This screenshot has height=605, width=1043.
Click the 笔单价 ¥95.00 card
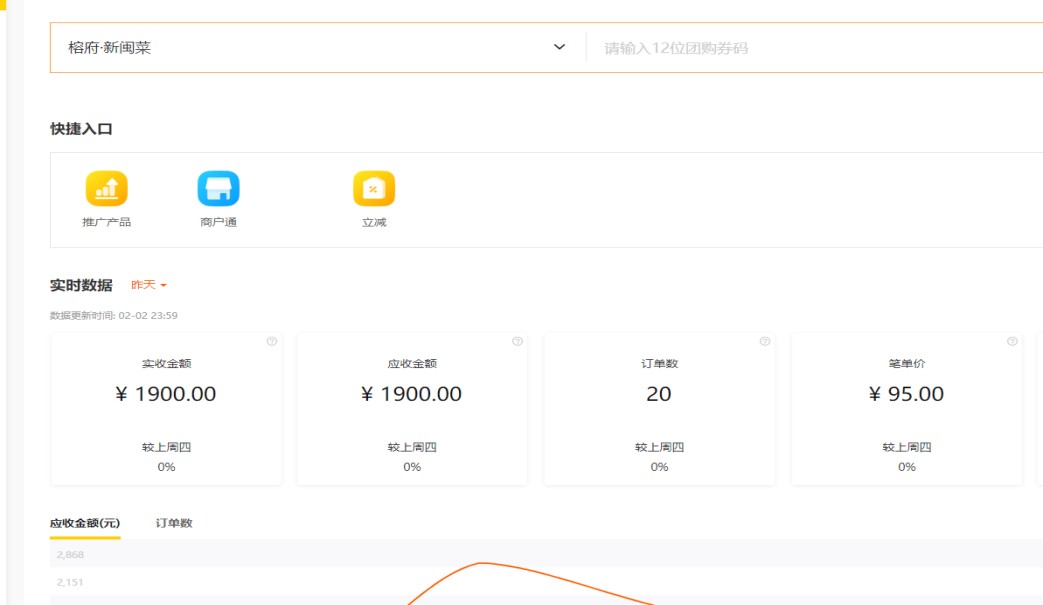point(906,410)
